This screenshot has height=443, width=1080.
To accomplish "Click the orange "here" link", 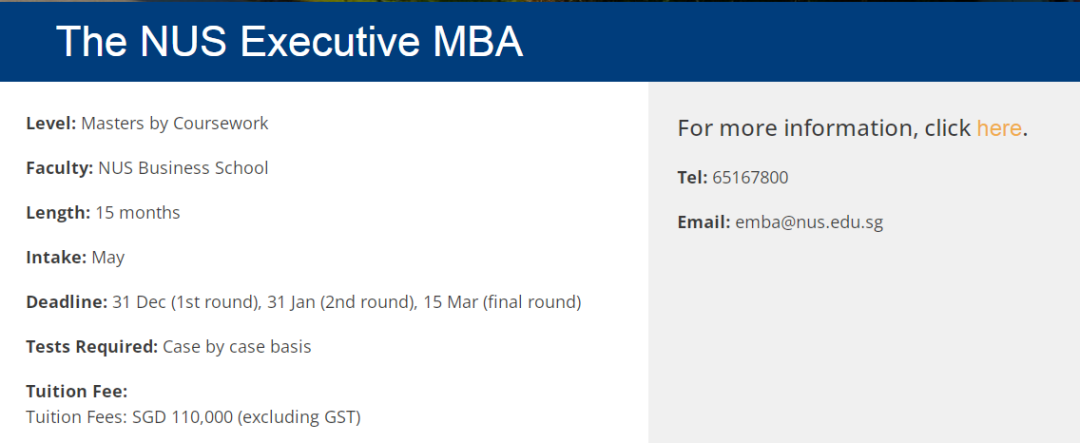I will pos(998,128).
